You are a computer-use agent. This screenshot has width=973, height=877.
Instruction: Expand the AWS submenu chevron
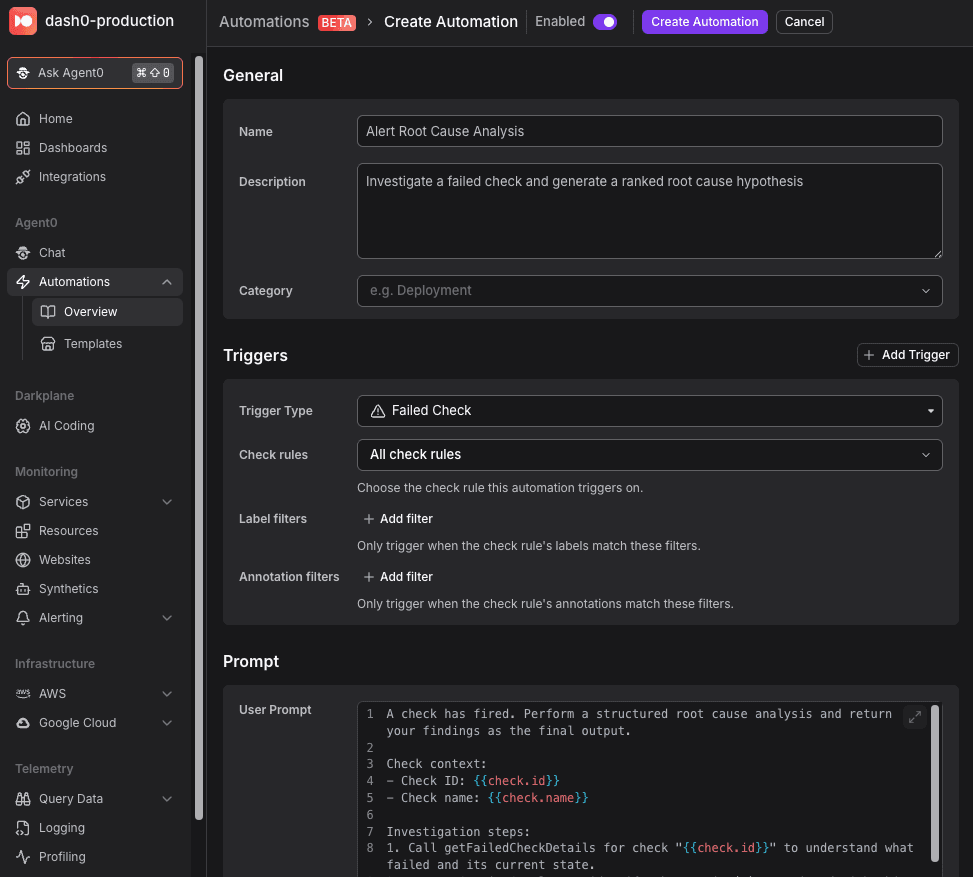point(167,694)
